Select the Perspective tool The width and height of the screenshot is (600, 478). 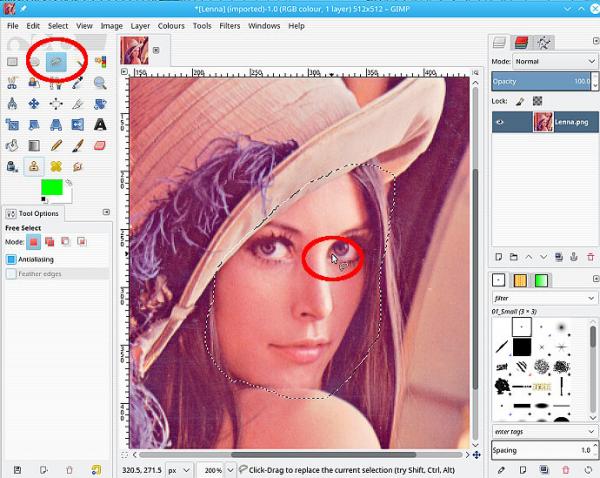[x=56, y=125]
